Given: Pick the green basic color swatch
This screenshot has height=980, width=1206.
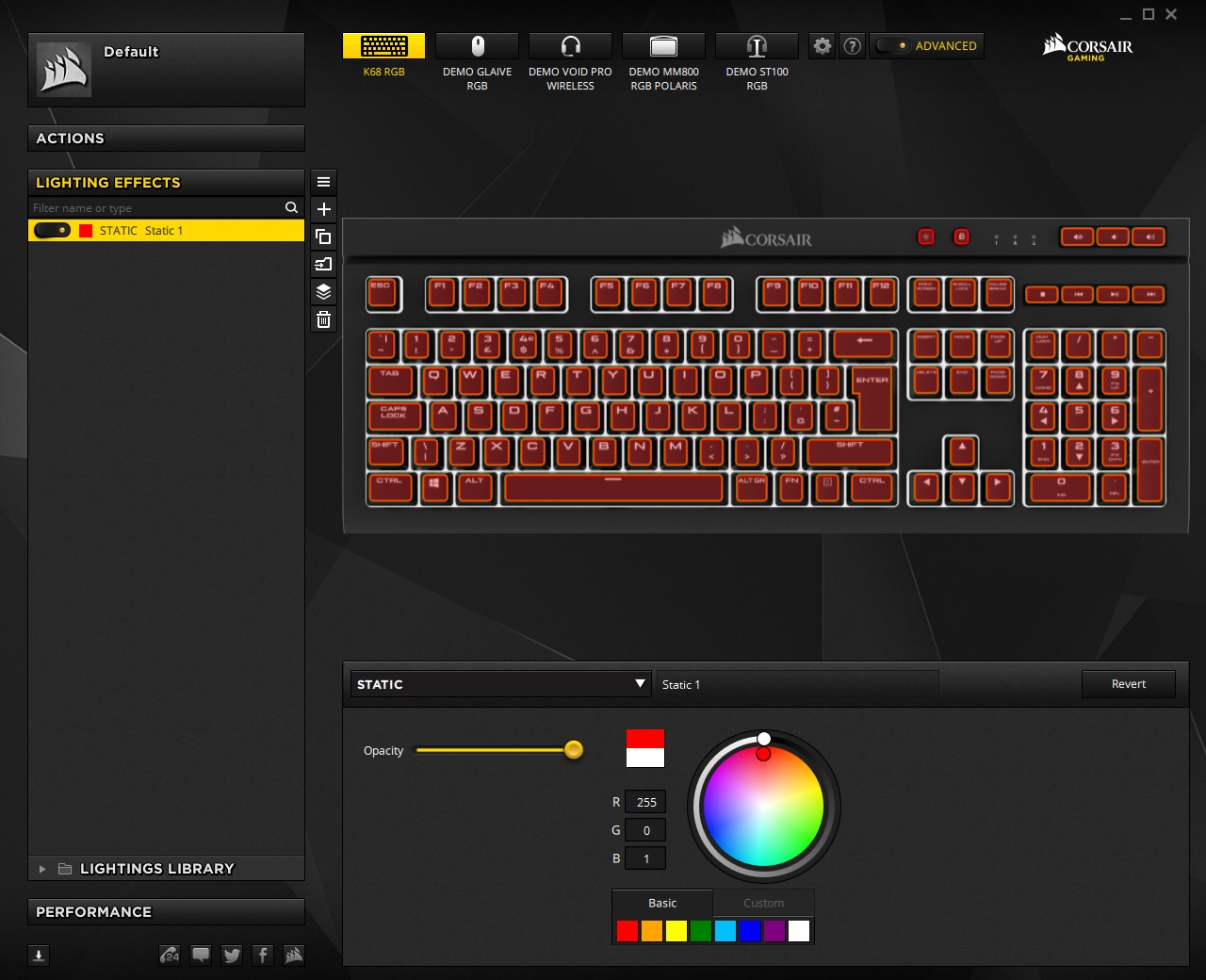Looking at the screenshot, I should tap(701, 931).
